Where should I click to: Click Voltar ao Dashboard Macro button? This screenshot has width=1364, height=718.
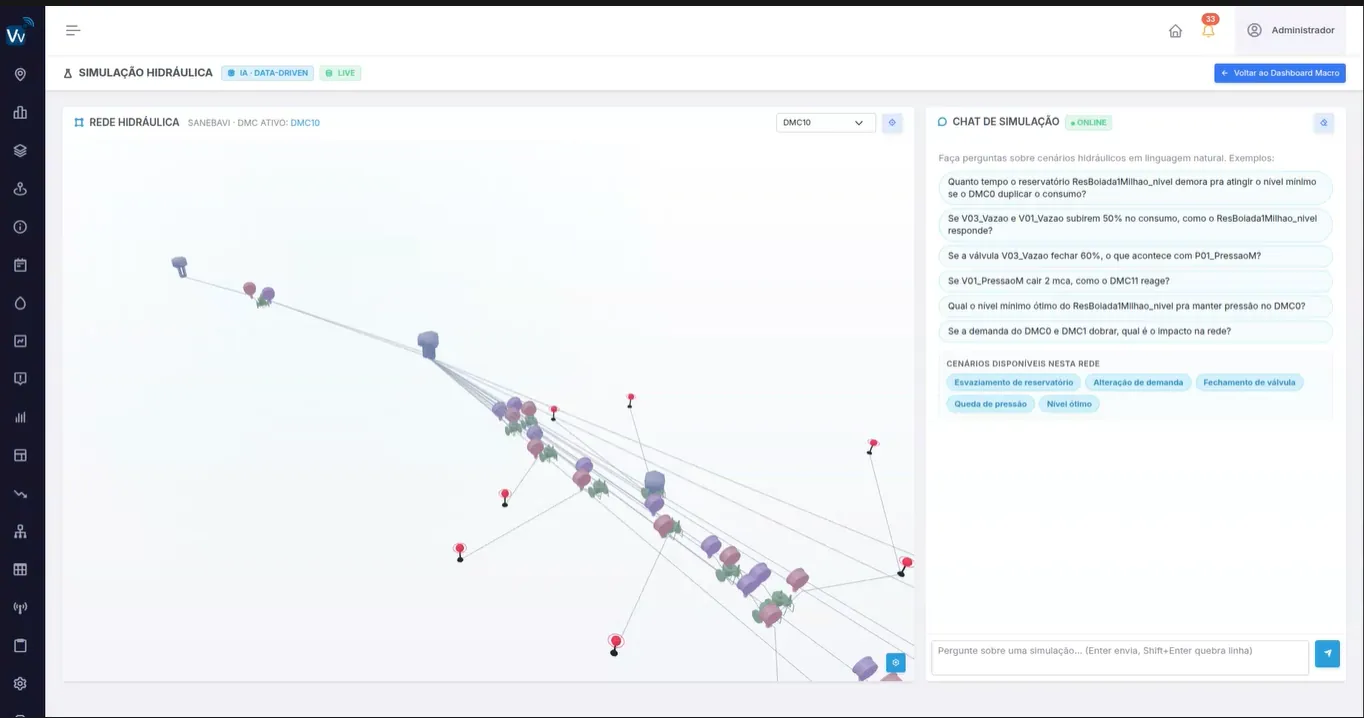pyautogui.click(x=1279, y=73)
